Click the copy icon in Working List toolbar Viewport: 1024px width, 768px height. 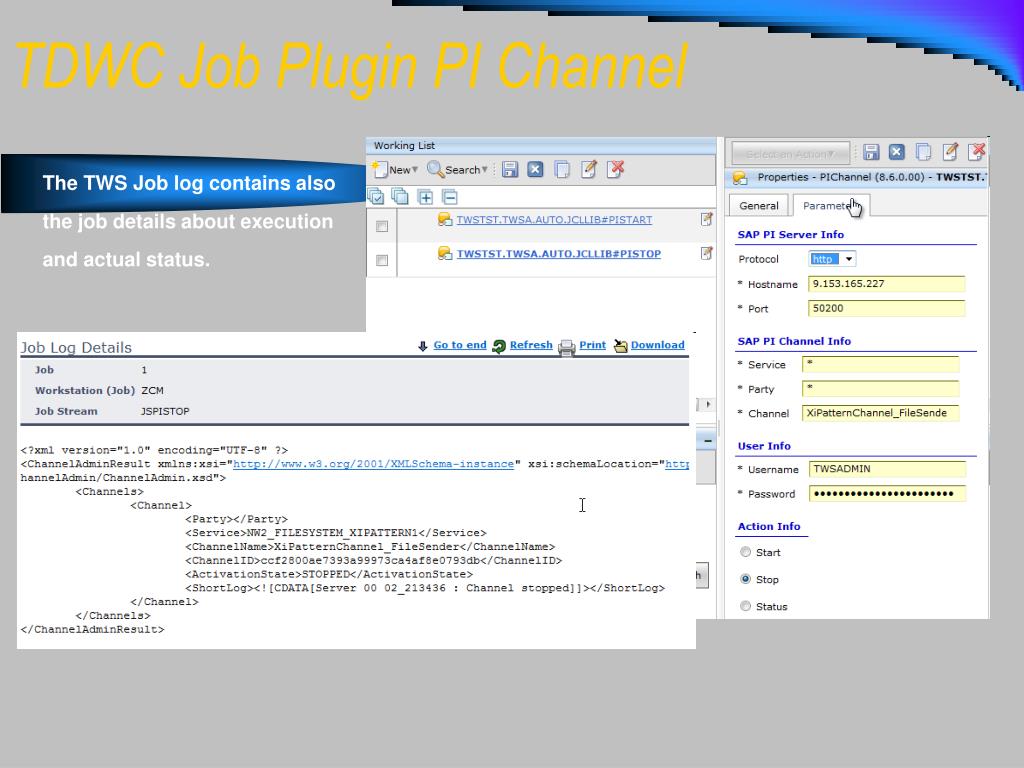[x=562, y=170]
